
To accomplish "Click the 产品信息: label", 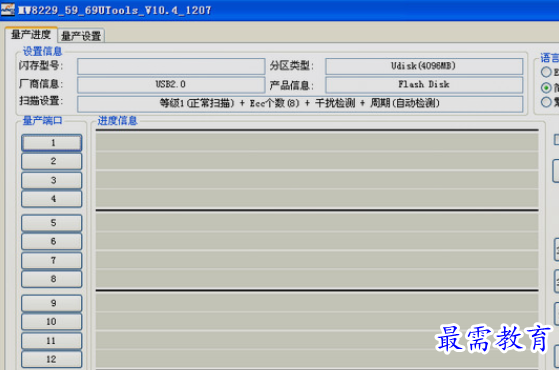I will click(x=291, y=86).
